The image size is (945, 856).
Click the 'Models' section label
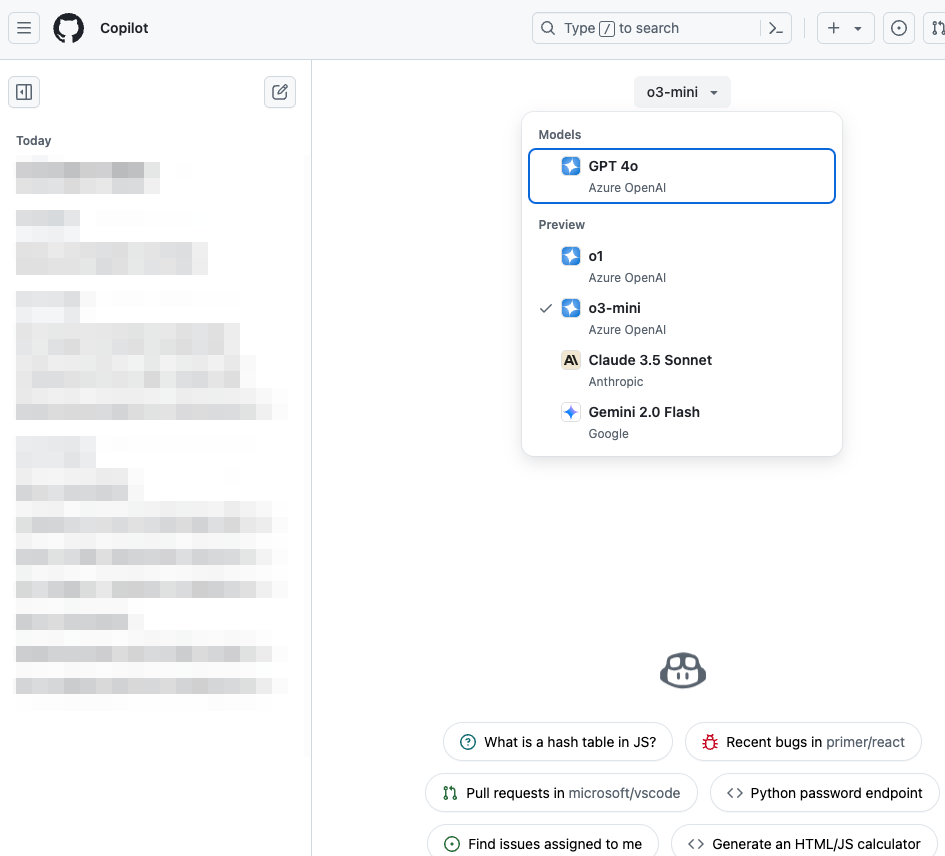tap(560, 134)
